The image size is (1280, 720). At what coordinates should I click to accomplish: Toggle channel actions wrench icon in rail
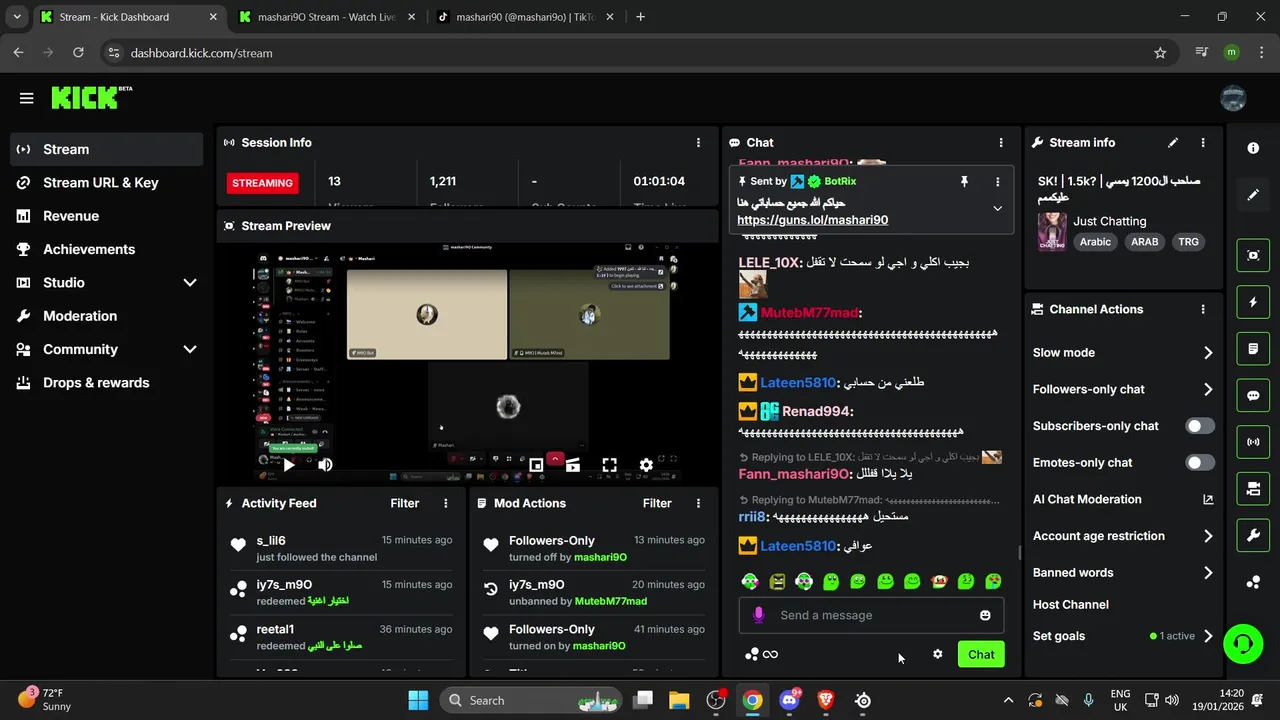pos(1253,535)
